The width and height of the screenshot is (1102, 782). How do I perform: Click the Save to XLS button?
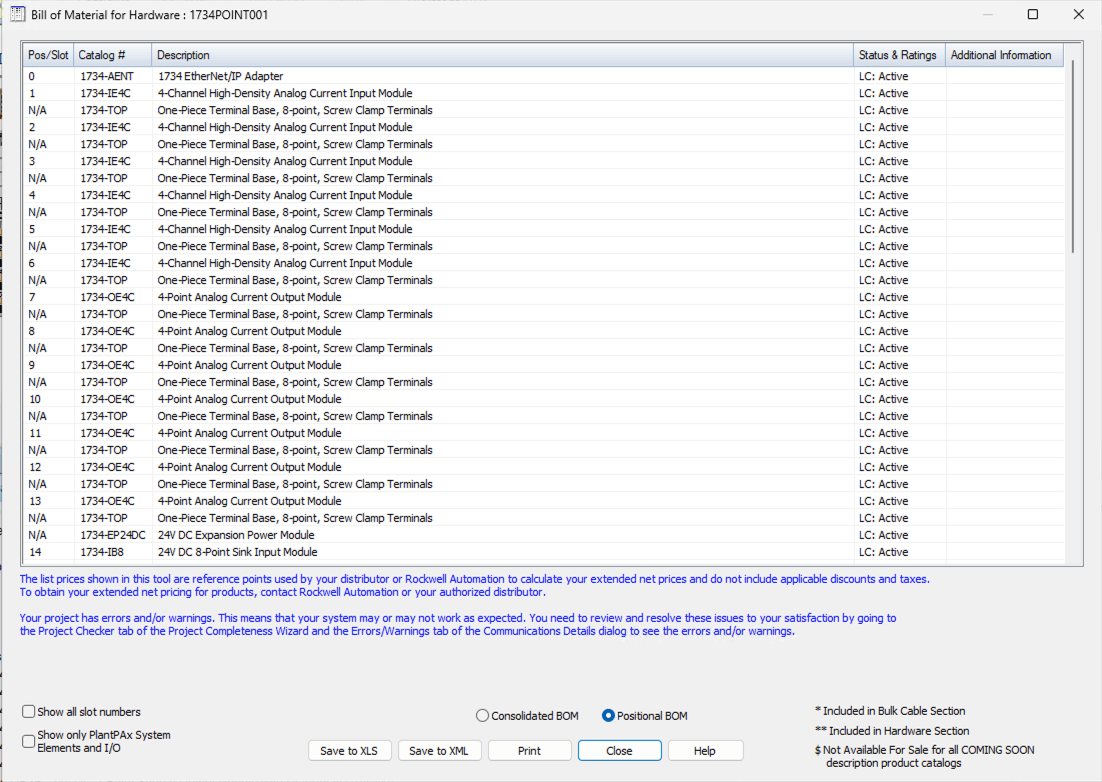point(349,751)
